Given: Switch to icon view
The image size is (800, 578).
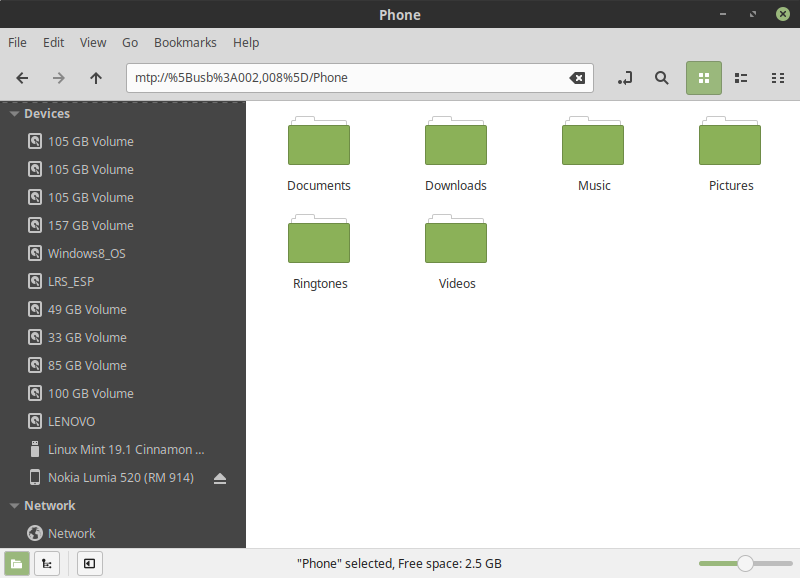Looking at the screenshot, I should click(704, 78).
